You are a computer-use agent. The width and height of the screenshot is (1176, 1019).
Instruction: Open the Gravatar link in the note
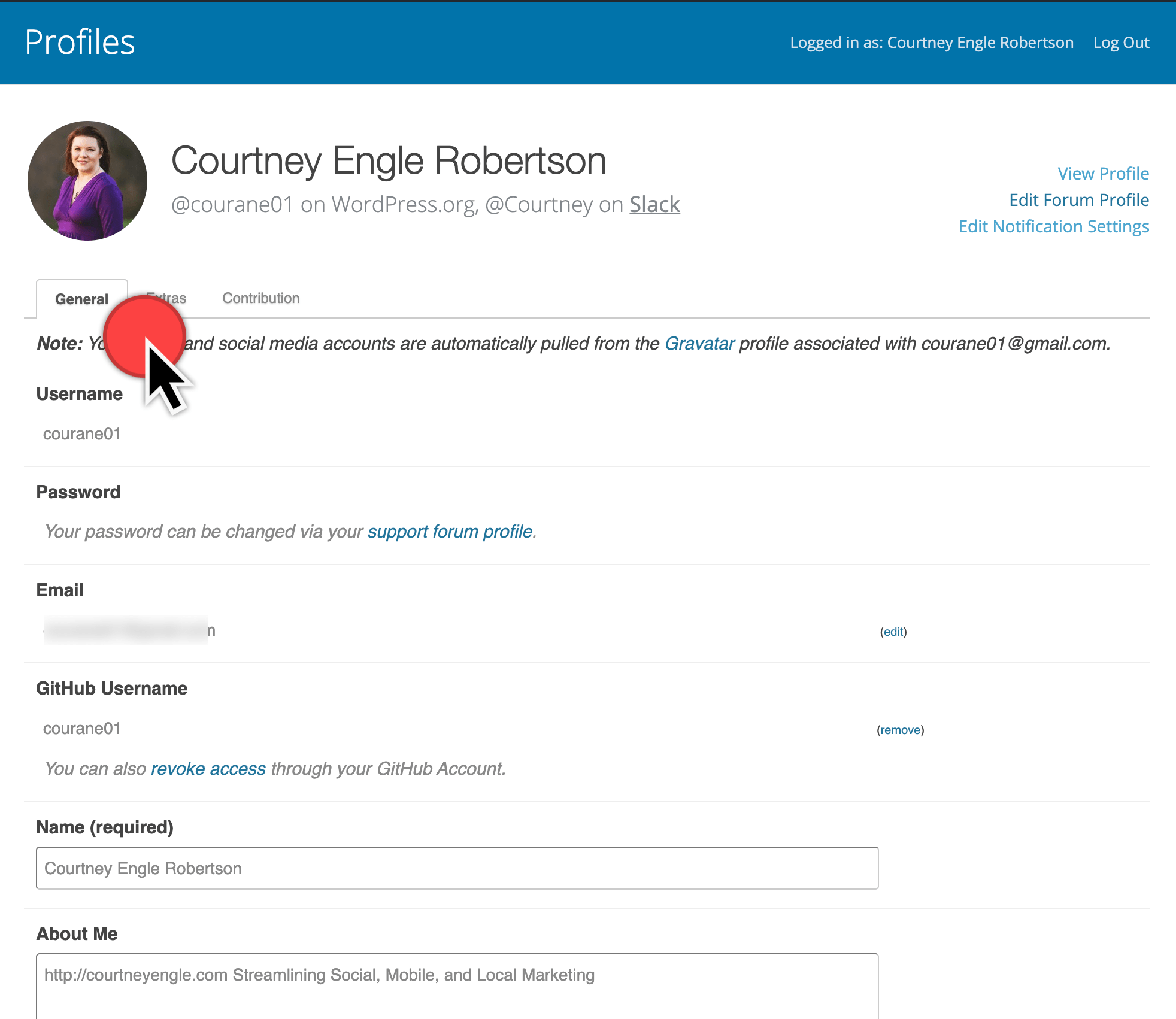click(699, 344)
